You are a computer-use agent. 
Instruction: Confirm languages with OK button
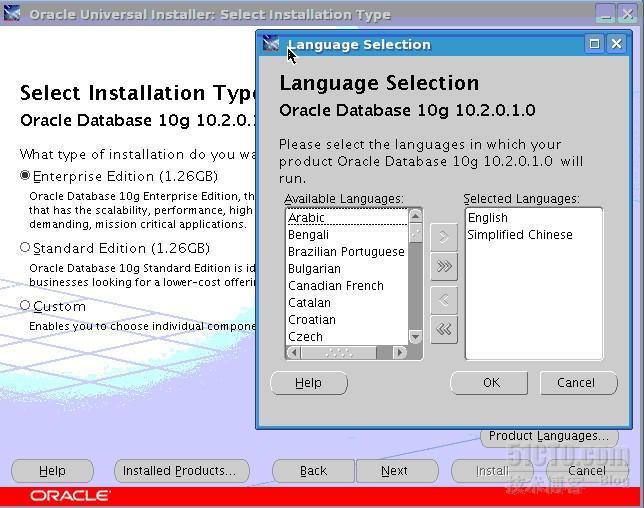(x=491, y=383)
